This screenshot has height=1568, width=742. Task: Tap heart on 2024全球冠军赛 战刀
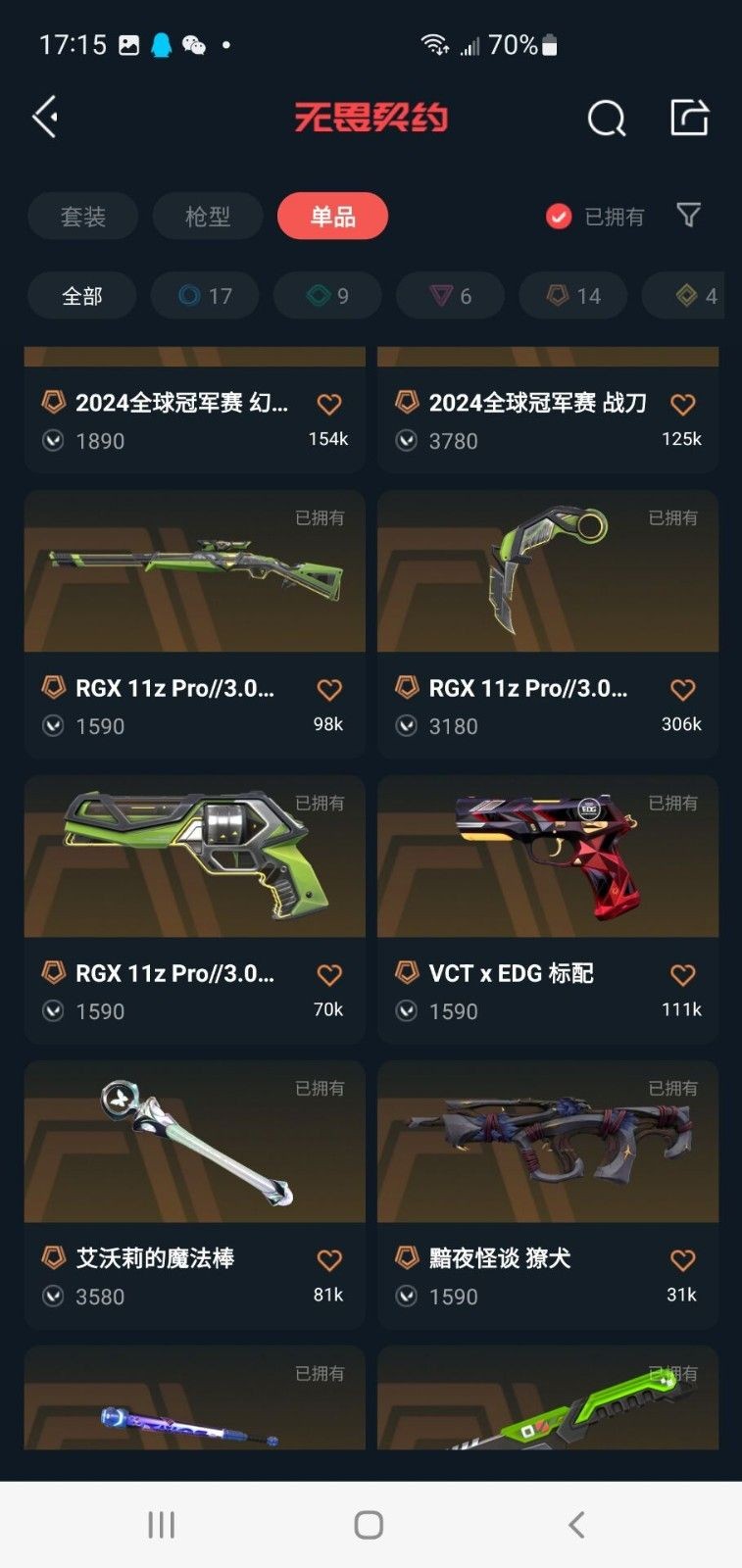[x=682, y=405]
